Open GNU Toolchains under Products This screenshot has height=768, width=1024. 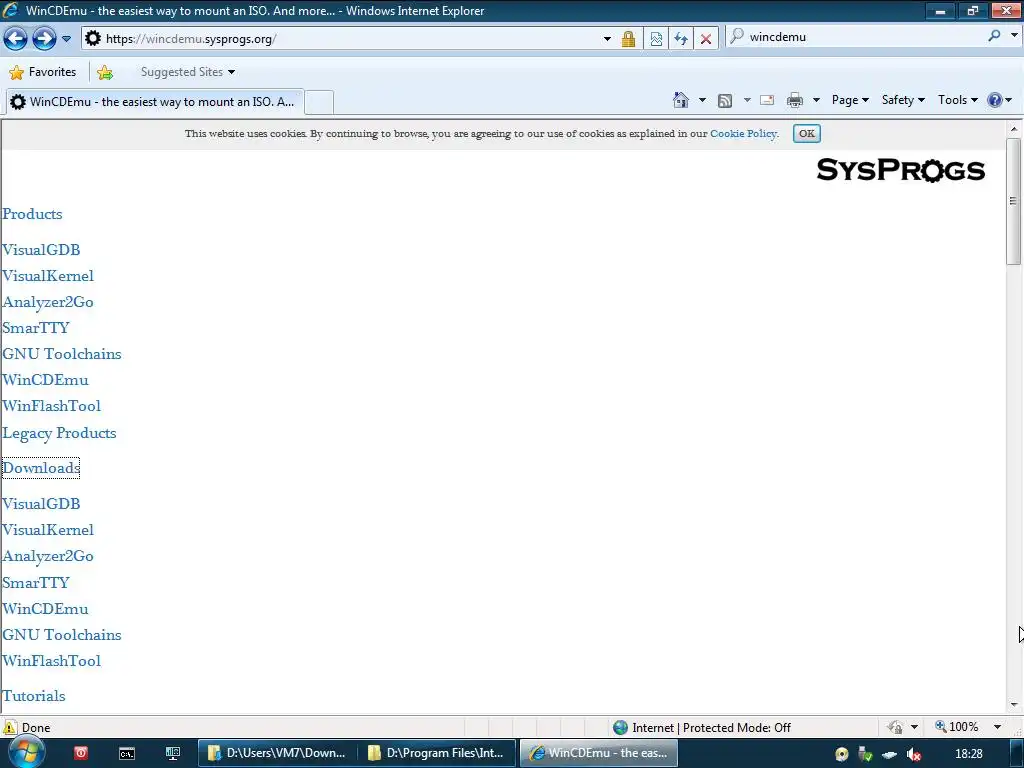61,354
